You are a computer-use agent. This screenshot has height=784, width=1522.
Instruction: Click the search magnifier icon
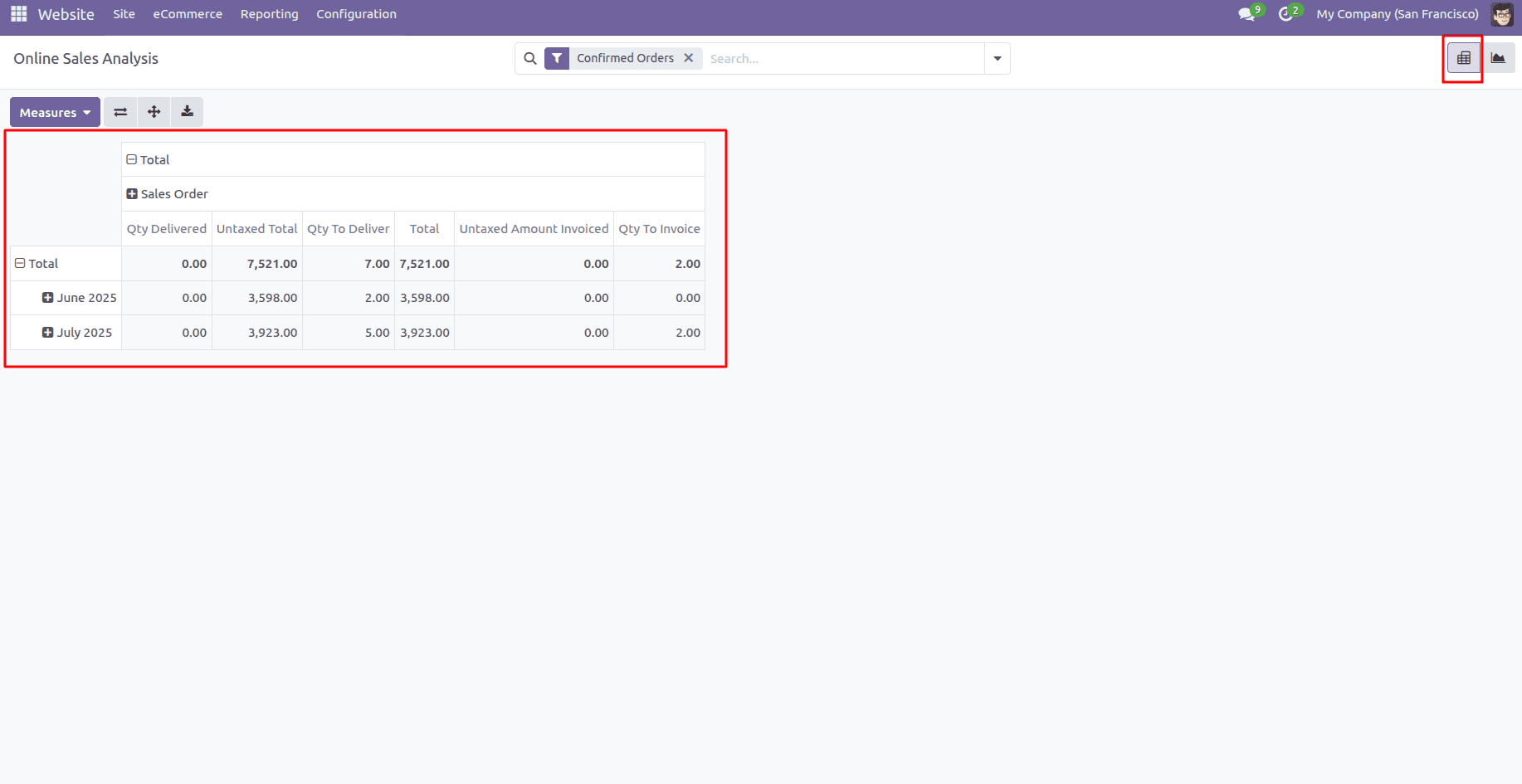(x=530, y=59)
